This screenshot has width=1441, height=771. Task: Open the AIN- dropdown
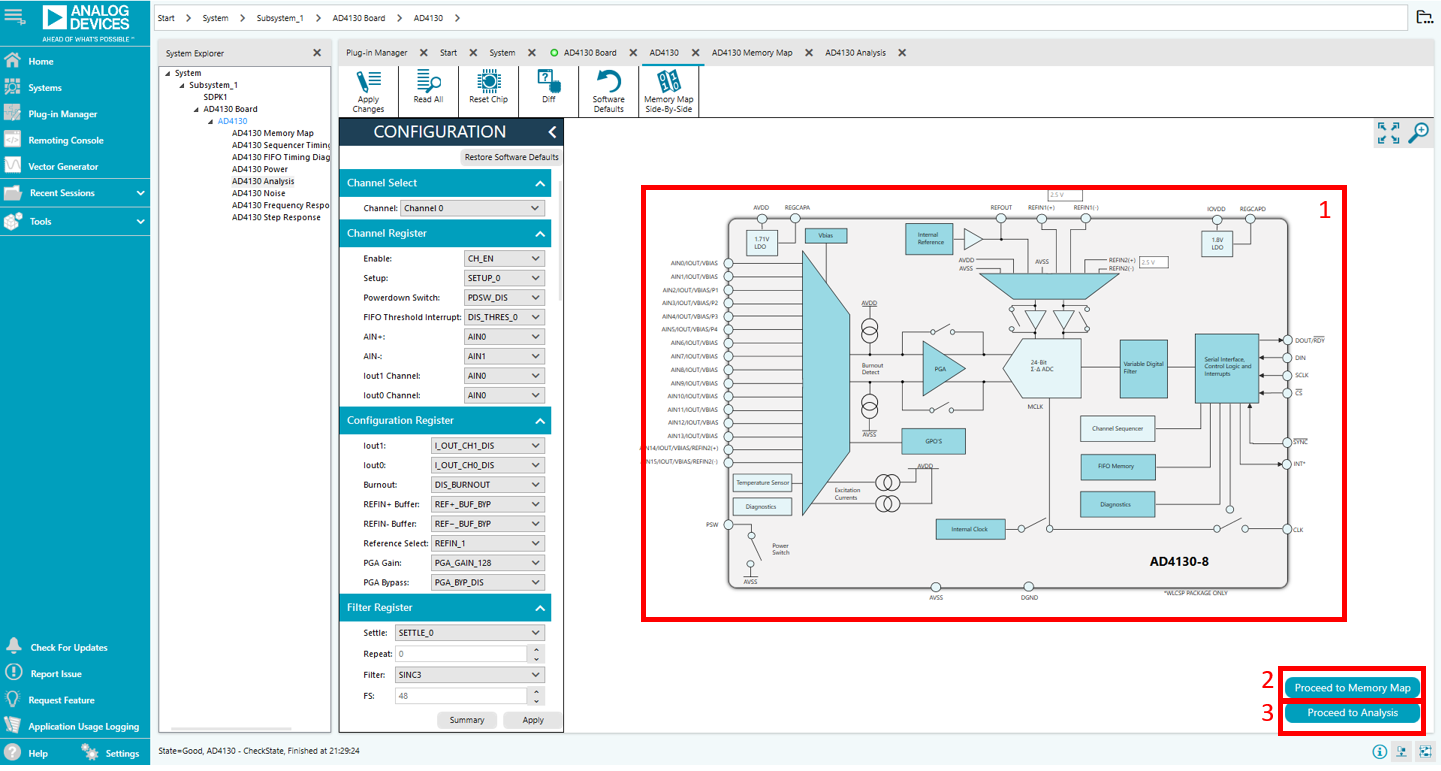(x=504, y=357)
